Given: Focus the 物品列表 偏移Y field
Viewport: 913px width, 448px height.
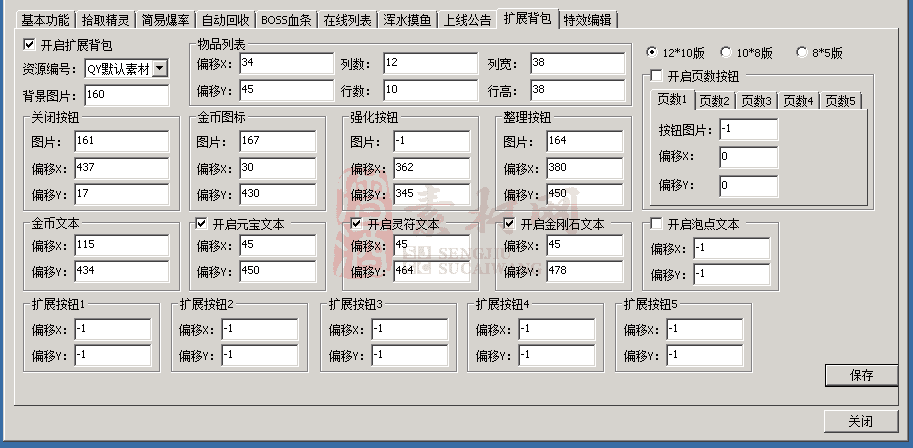Looking at the screenshot, I should point(286,90).
